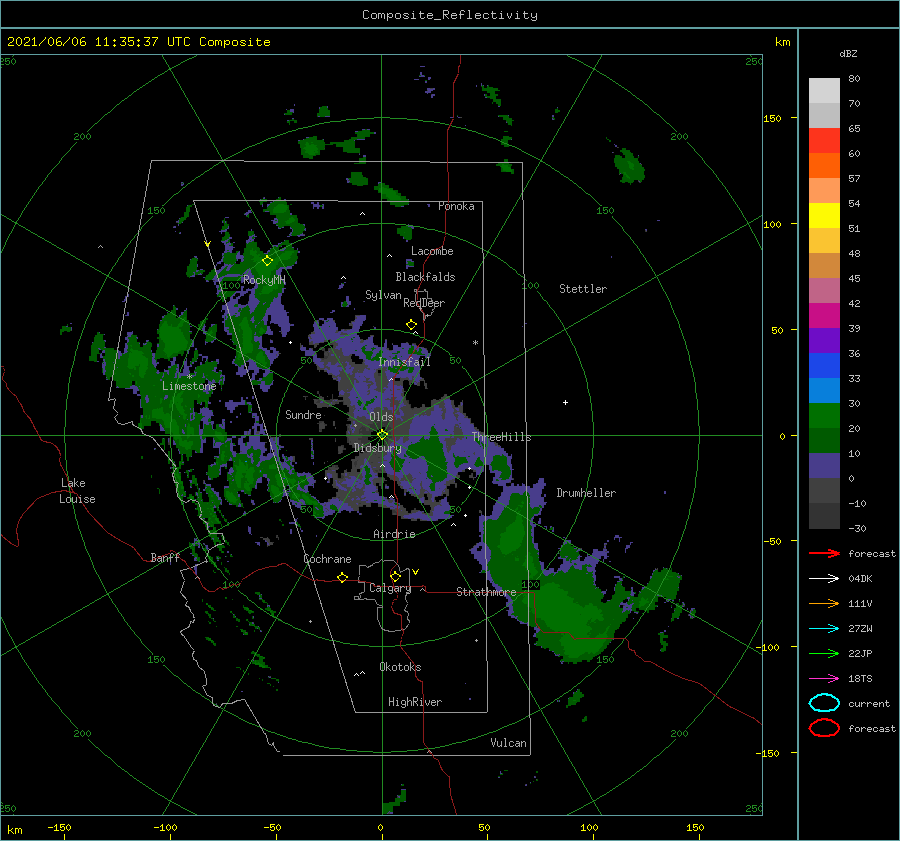Click the yellow diamond marker near Cochrane
Viewport: 900px width, 841px height.
(x=342, y=577)
